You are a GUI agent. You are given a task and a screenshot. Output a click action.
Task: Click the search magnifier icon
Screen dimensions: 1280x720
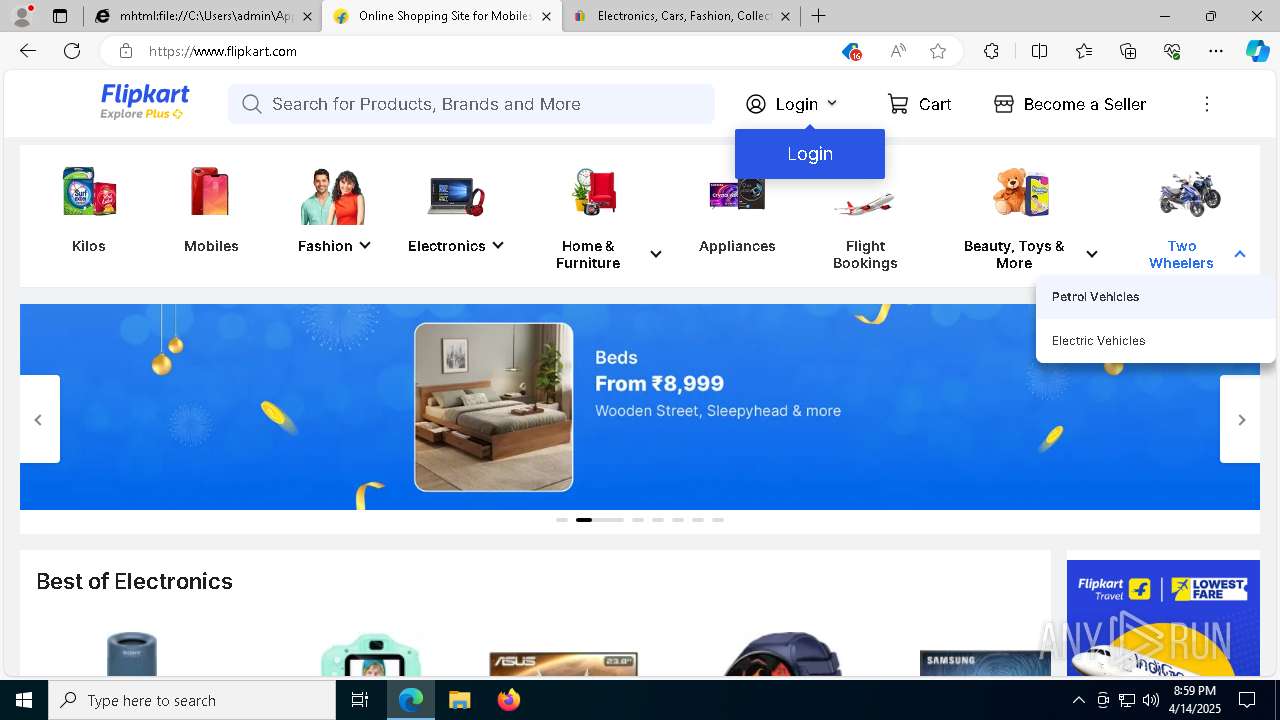tap(252, 104)
